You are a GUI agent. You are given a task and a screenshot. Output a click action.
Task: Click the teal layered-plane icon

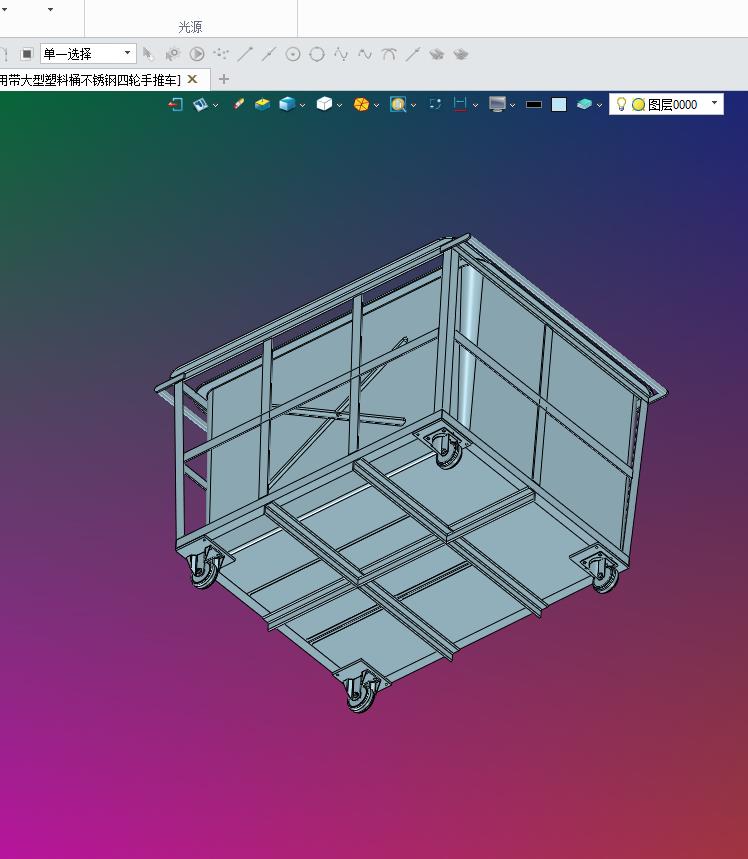point(584,104)
